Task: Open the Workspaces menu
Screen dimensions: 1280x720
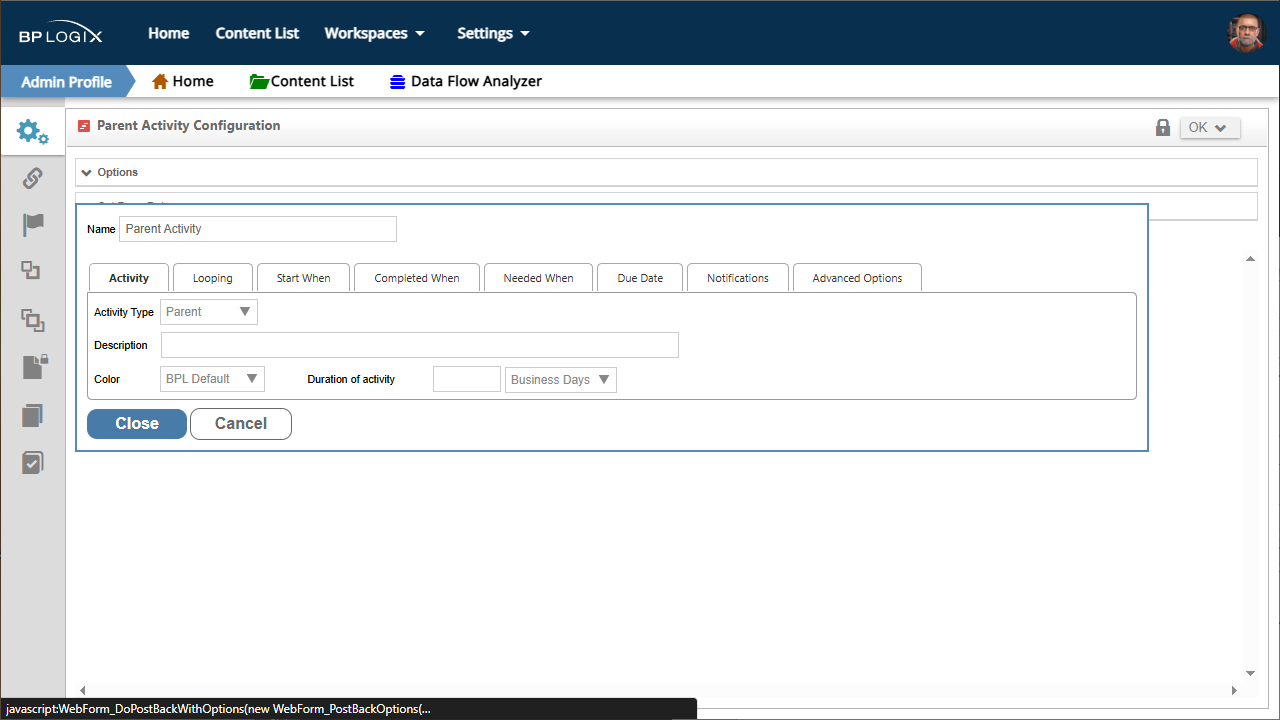Action: (x=375, y=33)
